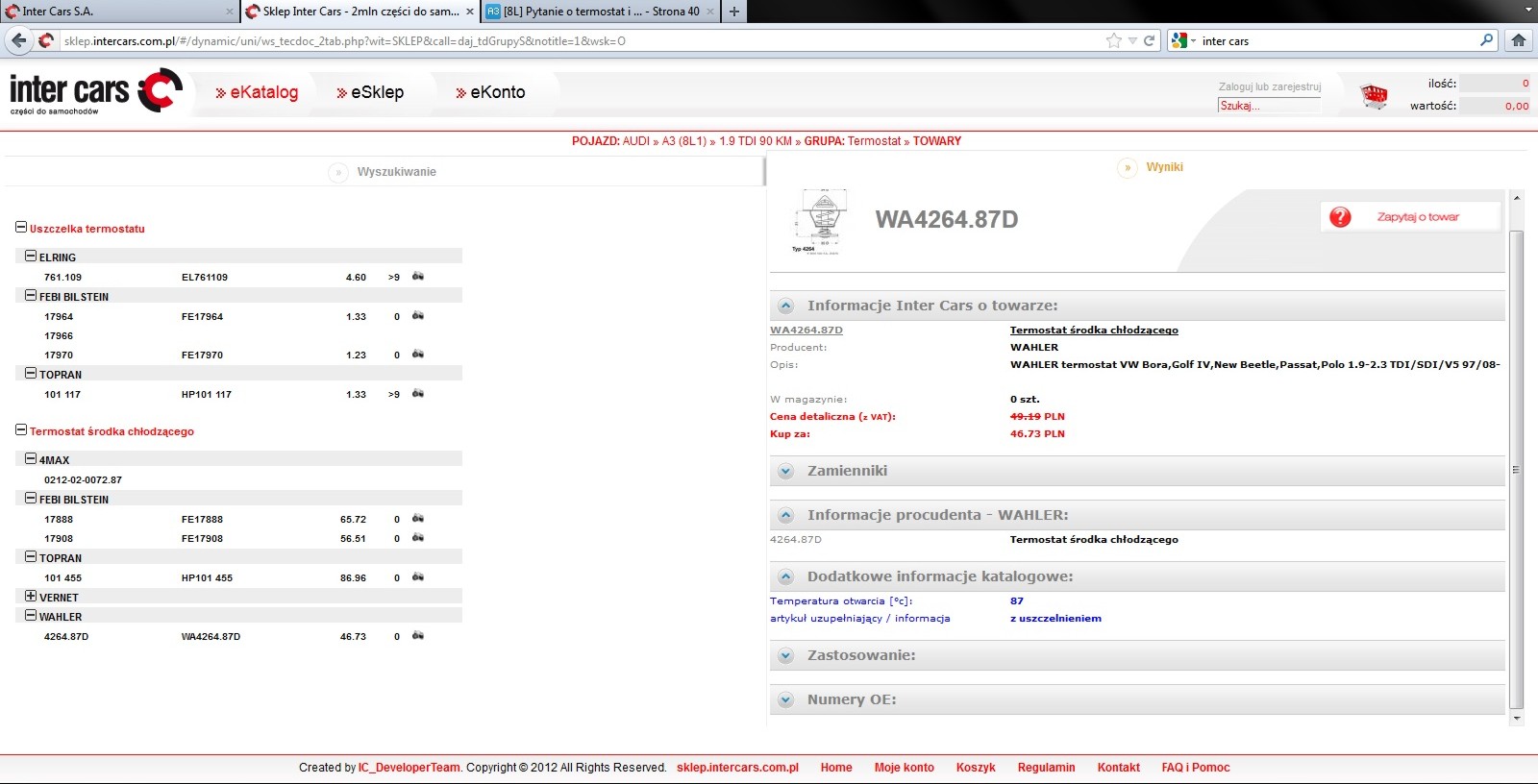Expand Zamienniki section
This screenshot has width=1538, height=784.
click(786, 472)
